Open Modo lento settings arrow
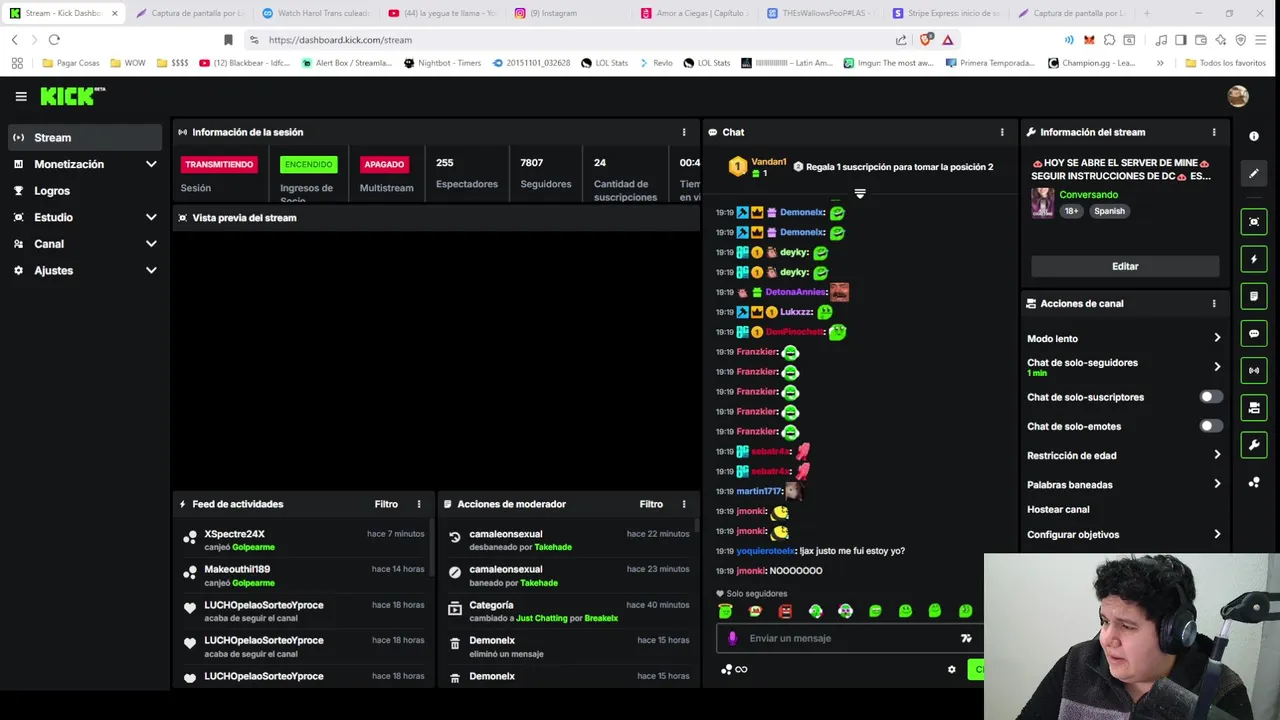Screen dimensions: 1280x720 [x=1217, y=338]
